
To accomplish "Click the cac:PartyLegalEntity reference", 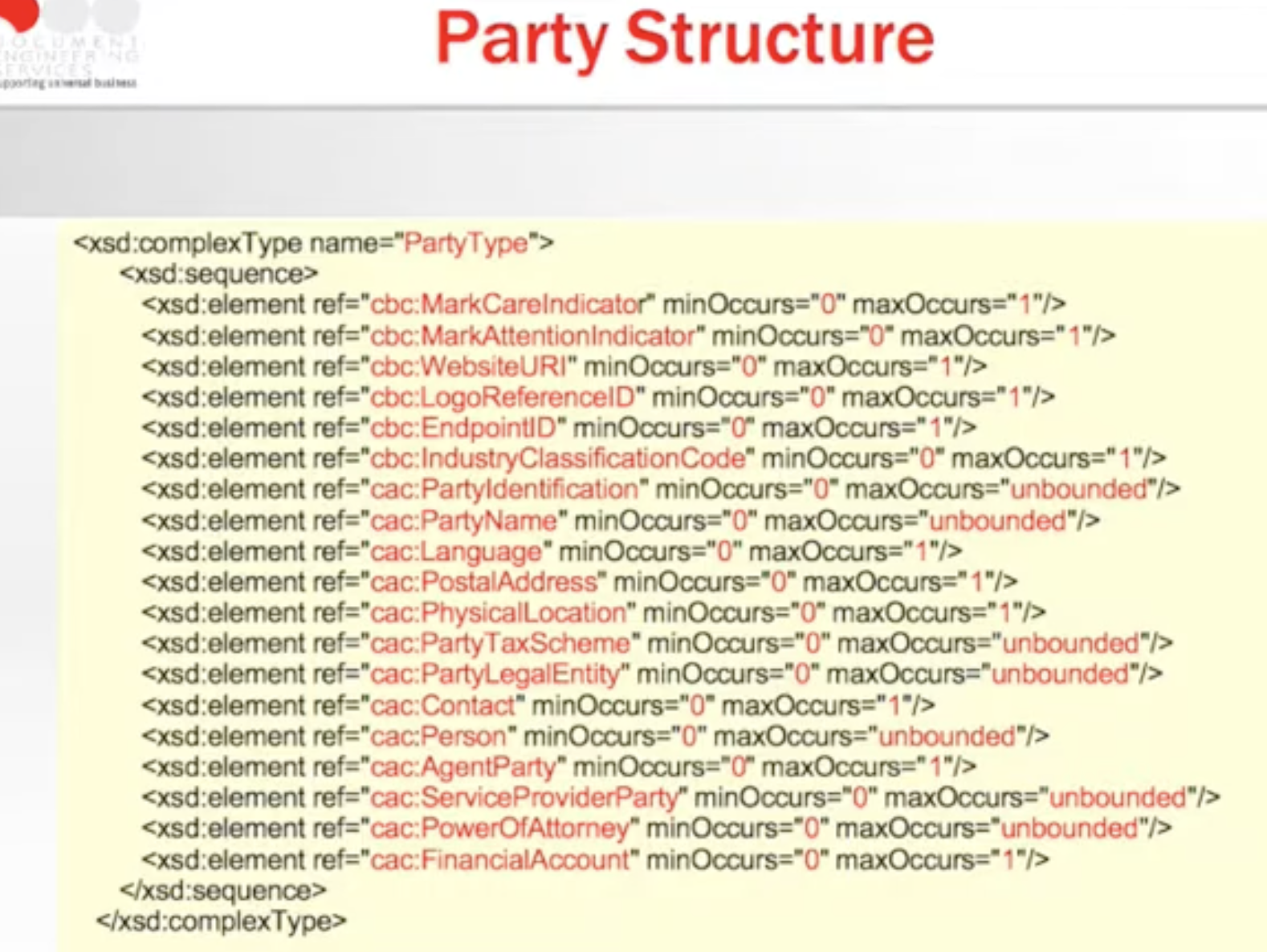I will point(495,673).
